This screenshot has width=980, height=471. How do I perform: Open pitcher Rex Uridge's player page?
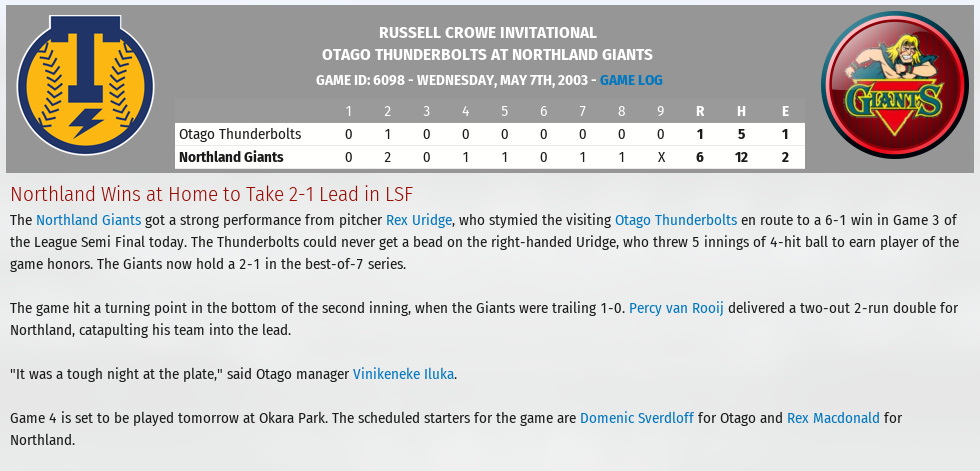click(419, 220)
